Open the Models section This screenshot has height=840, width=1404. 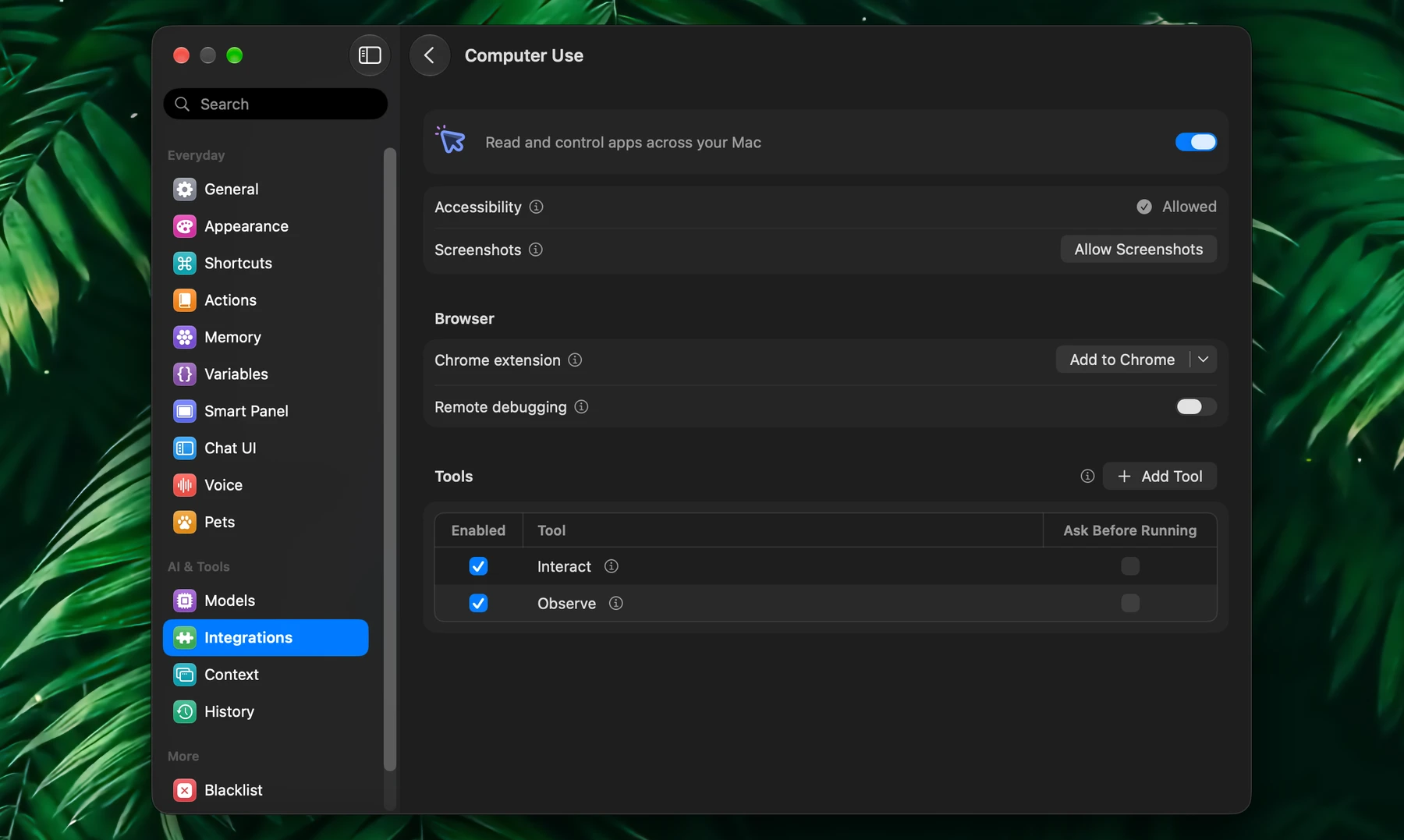[265, 601]
